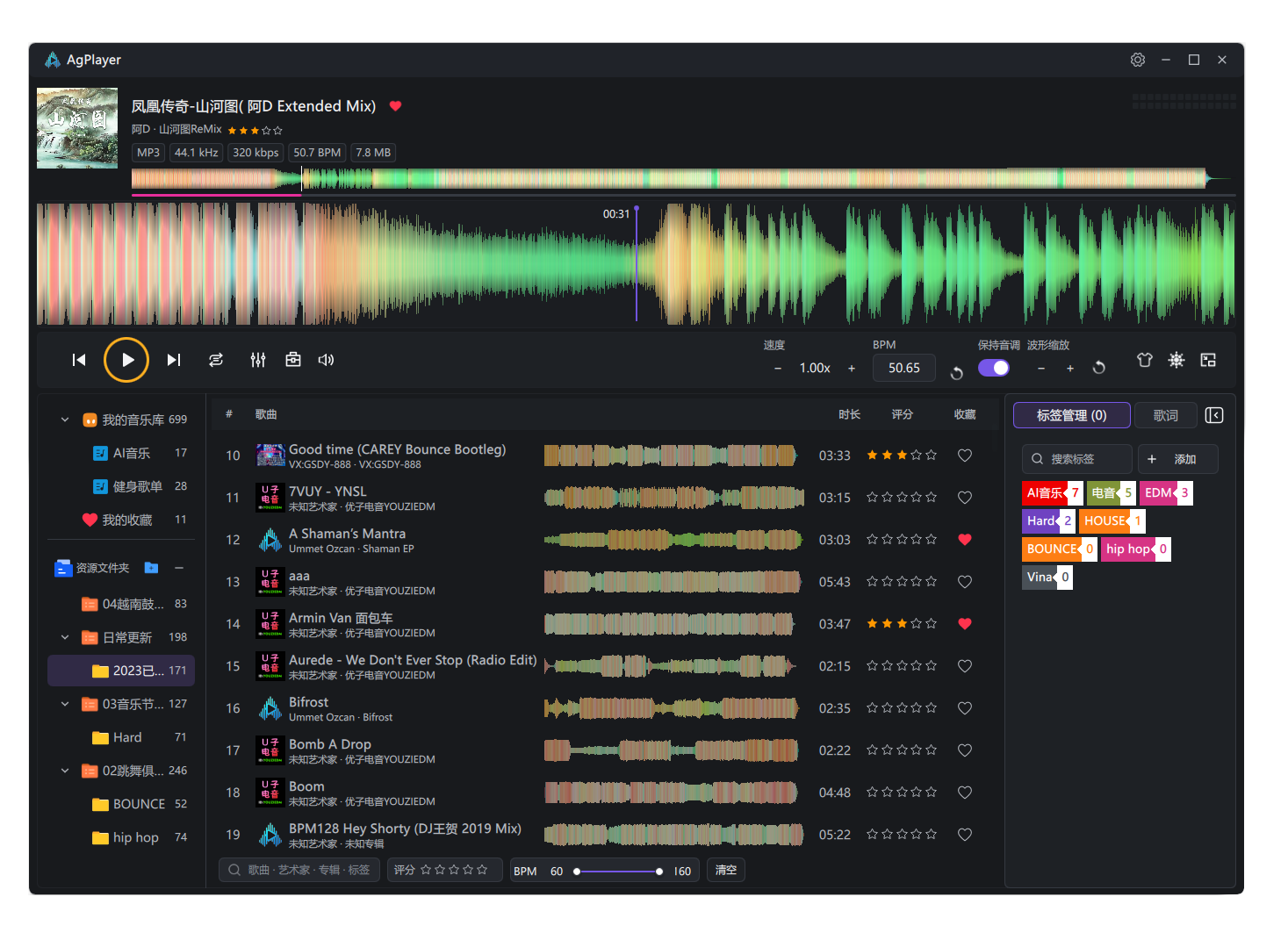Image resolution: width=1288 pixels, height=940 pixels.
Task: Select the HOUSE tag
Action: [x=1112, y=521]
